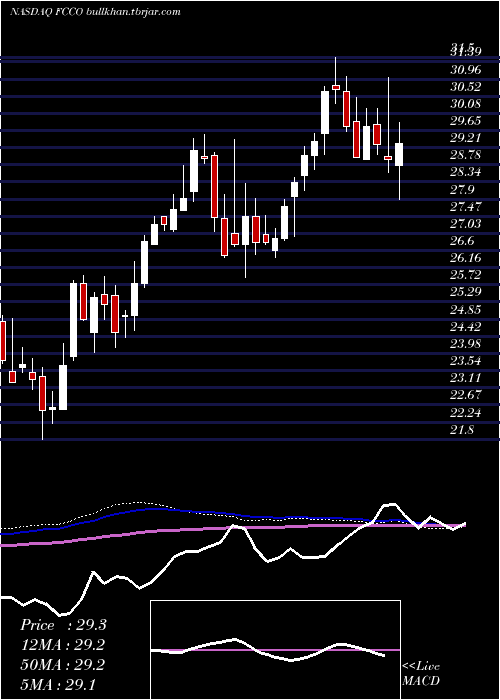This screenshot has width=500, height=700.
Task: Select the 28.34 price axis label
Action: [466, 172]
